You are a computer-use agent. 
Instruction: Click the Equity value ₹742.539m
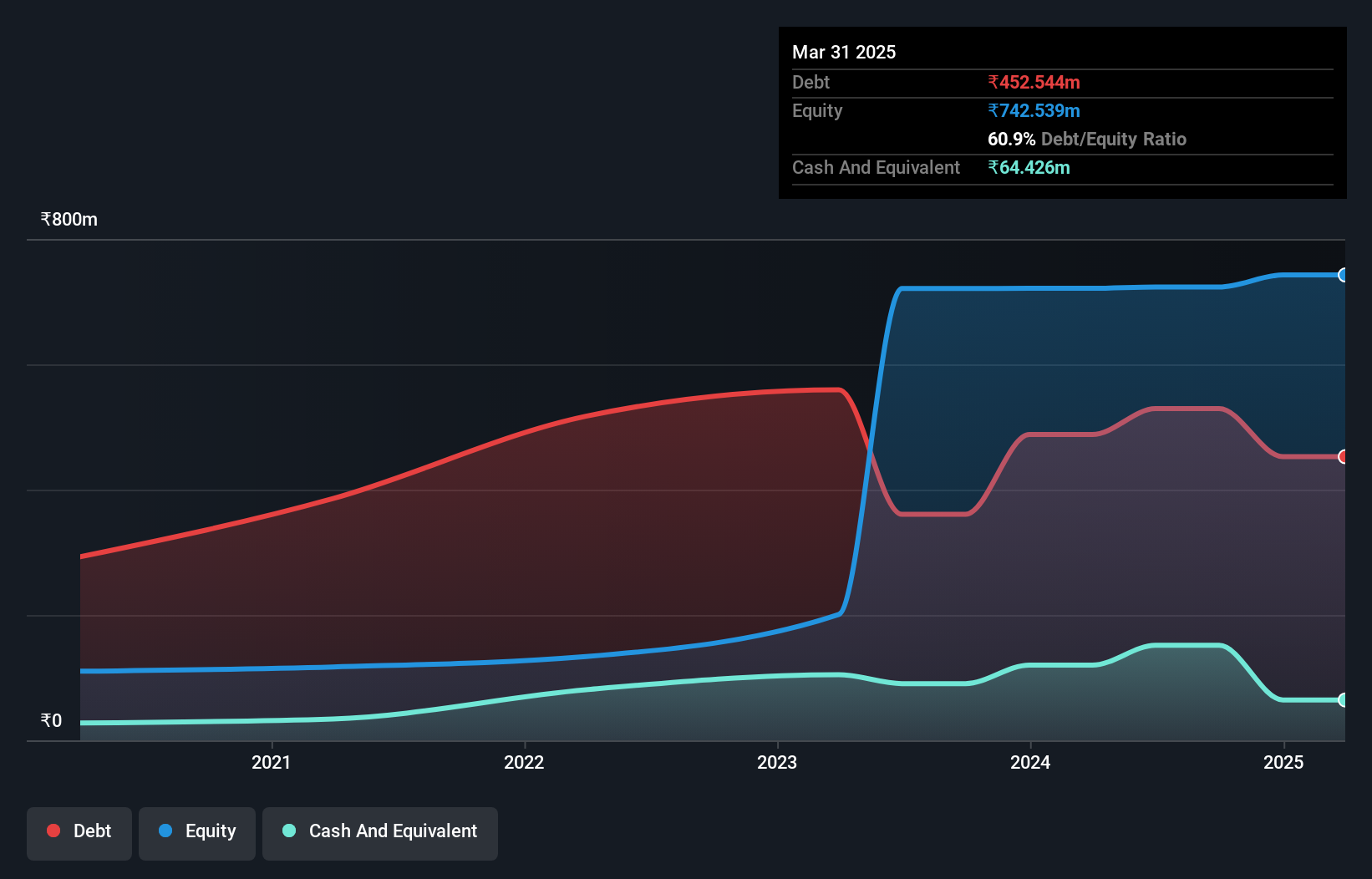click(1034, 110)
